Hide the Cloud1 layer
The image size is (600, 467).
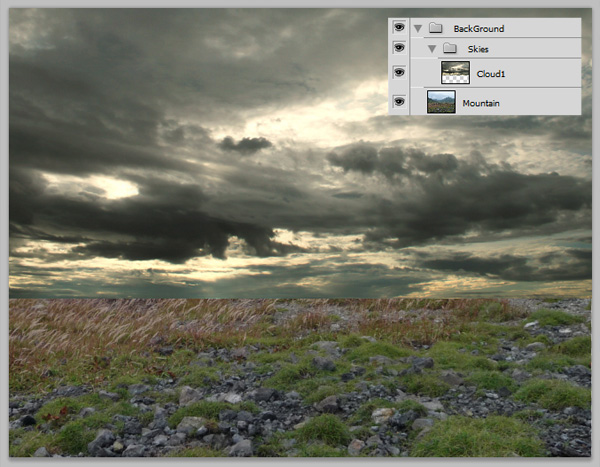click(x=399, y=72)
